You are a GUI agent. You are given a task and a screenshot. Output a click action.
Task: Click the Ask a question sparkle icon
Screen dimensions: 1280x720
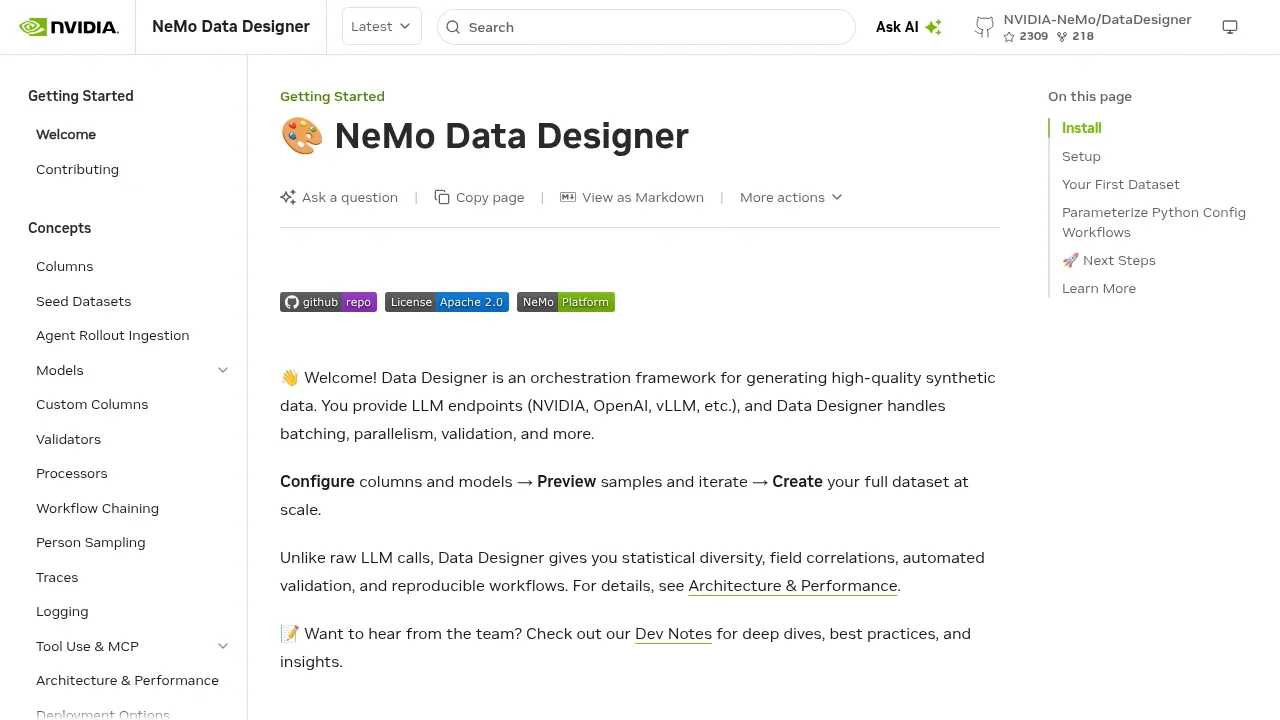288,197
